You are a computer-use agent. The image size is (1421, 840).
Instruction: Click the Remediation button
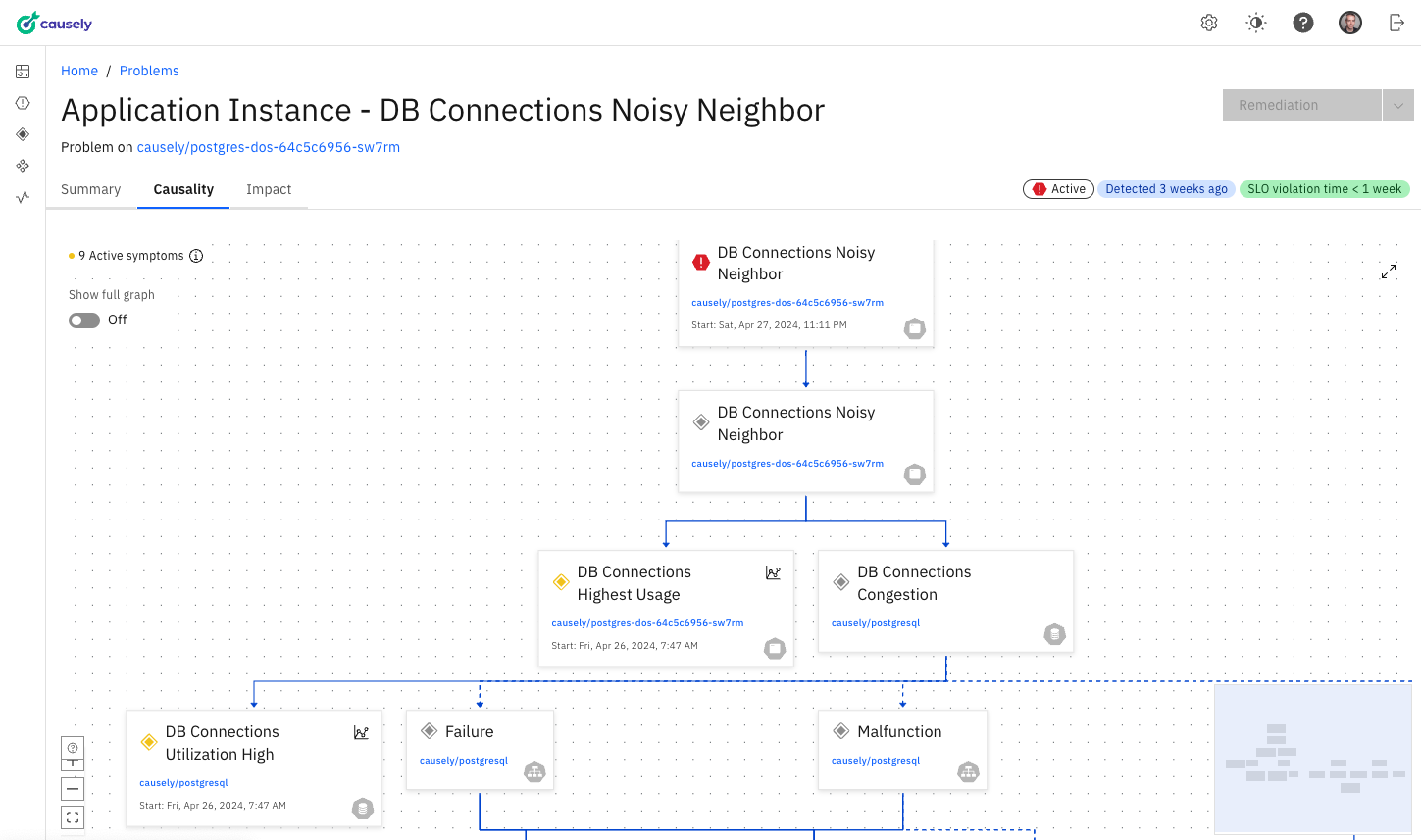[x=1301, y=105]
